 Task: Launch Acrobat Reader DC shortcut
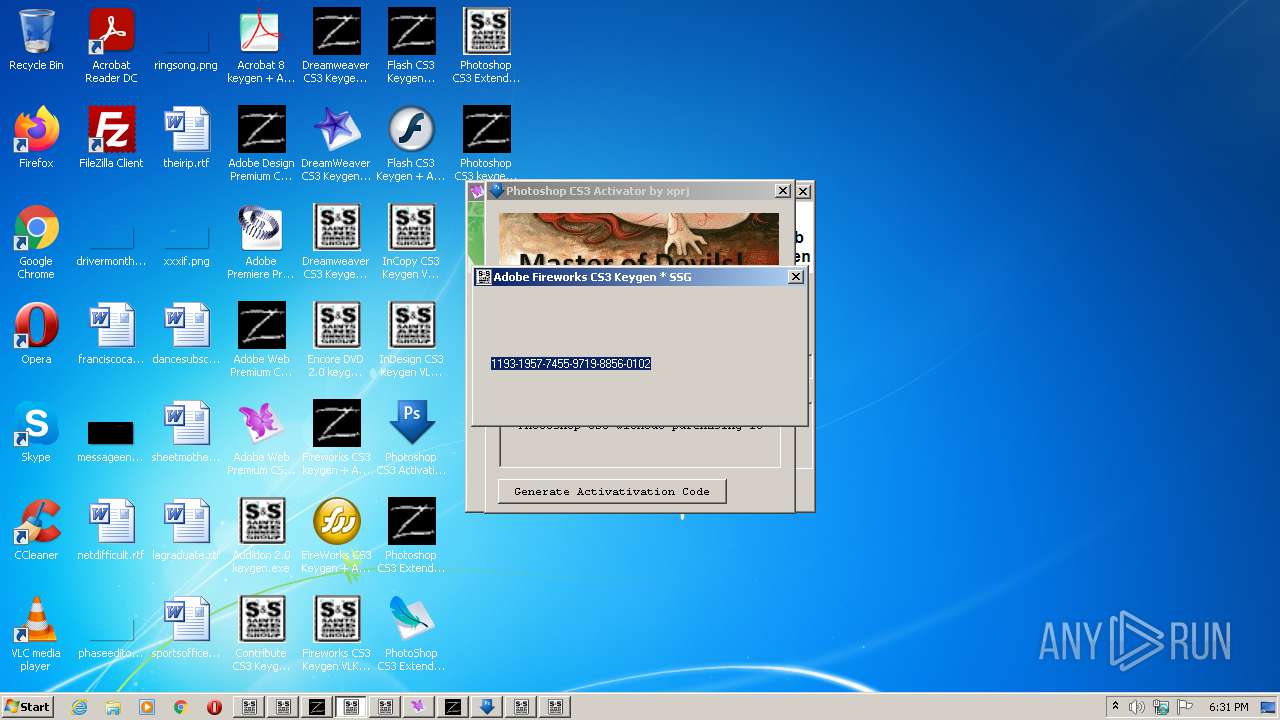point(111,47)
